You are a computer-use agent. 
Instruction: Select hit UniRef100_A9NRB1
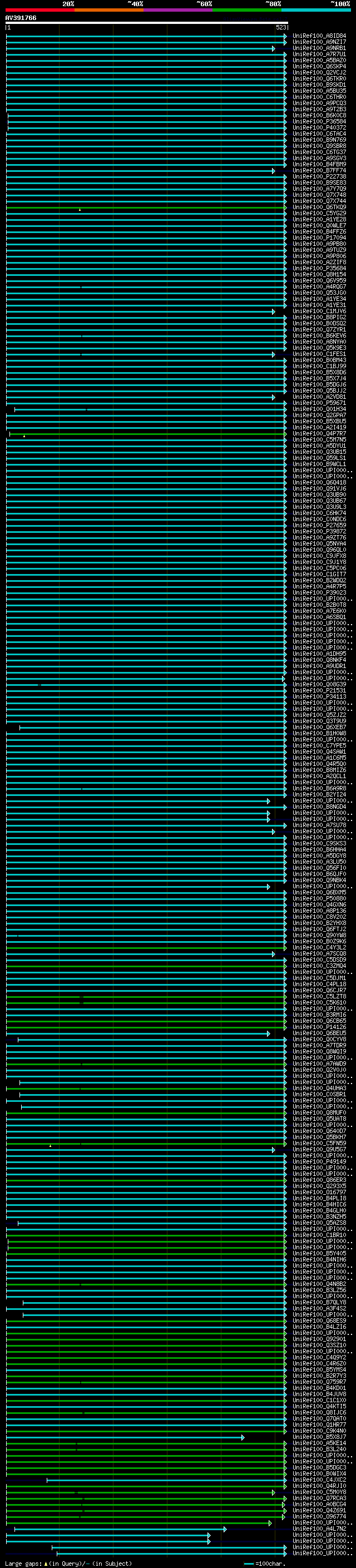click(x=319, y=48)
